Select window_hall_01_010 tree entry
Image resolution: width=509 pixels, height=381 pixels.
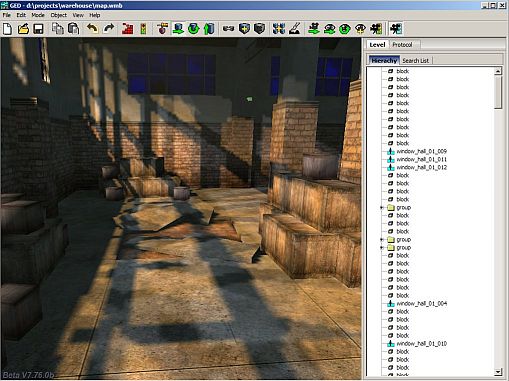(421, 344)
